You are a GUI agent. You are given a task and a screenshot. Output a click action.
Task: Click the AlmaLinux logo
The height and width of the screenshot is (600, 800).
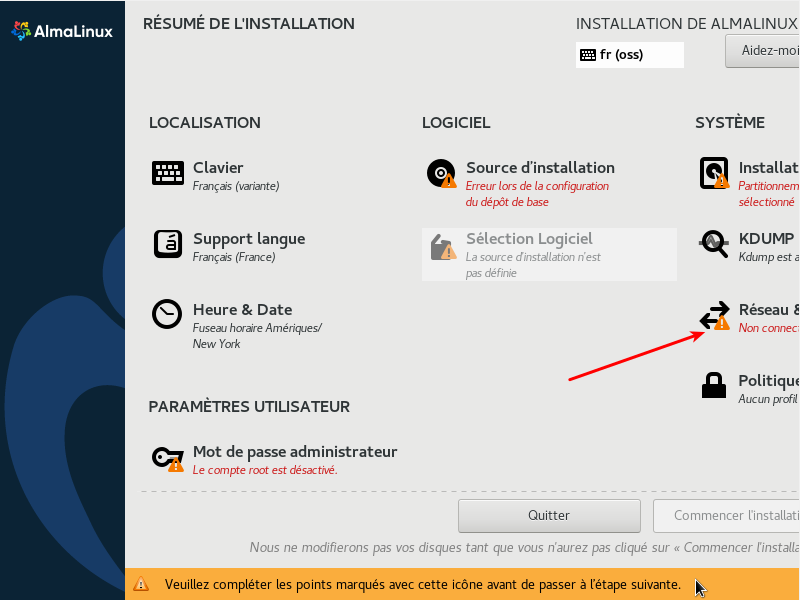point(62,31)
